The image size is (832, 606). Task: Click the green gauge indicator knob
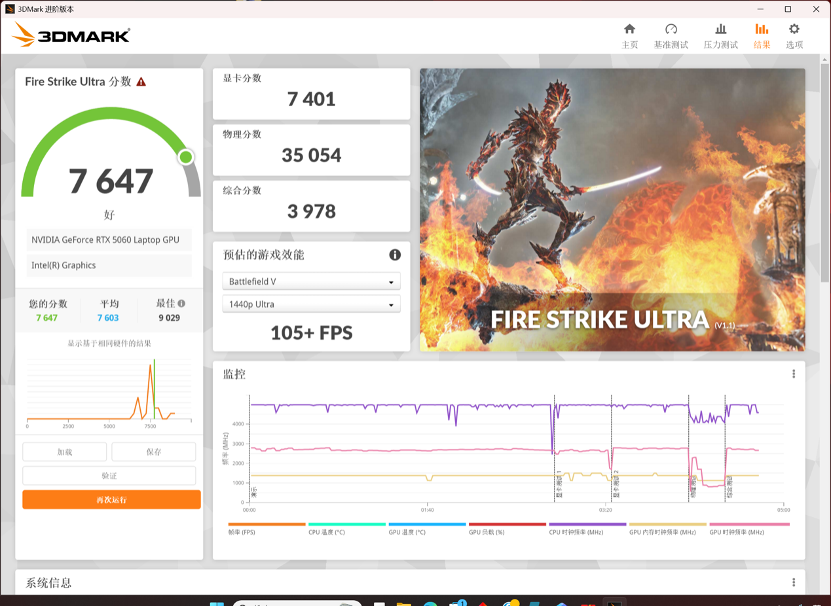[186, 157]
